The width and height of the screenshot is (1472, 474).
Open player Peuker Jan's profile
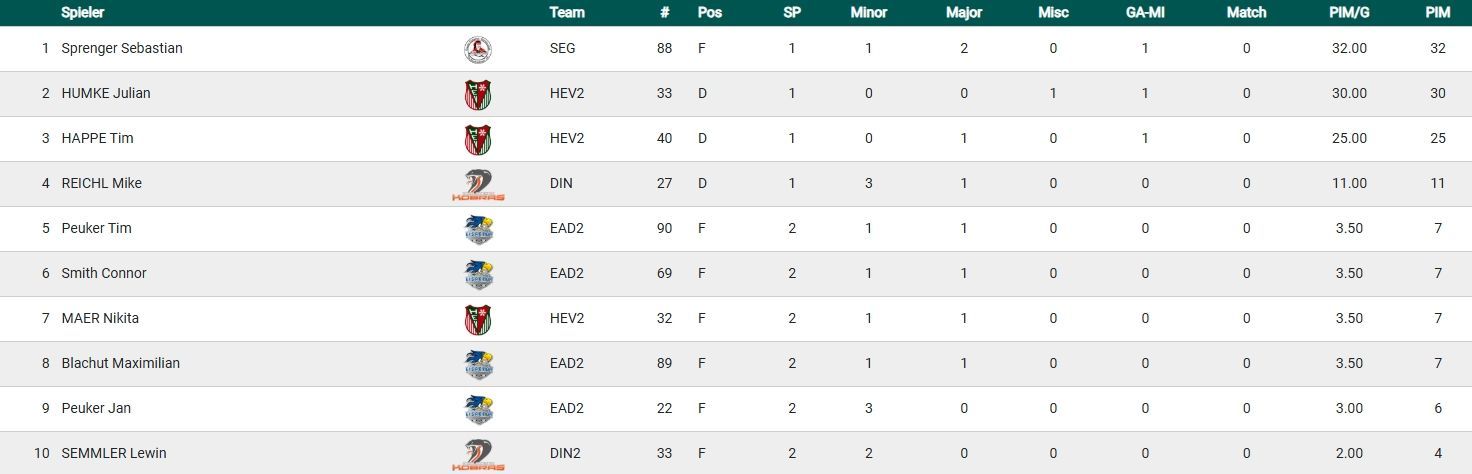pos(96,408)
